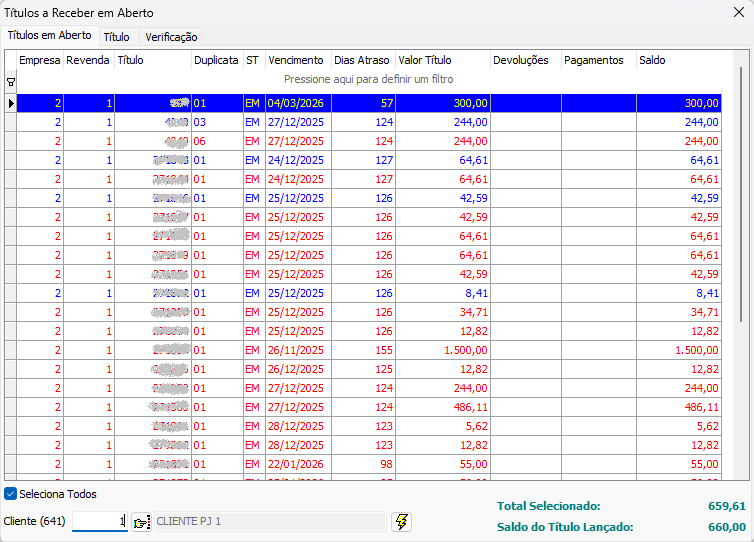Click Saldo do Título Lançado value 660,00
The height and width of the screenshot is (542, 754).
coord(727,527)
